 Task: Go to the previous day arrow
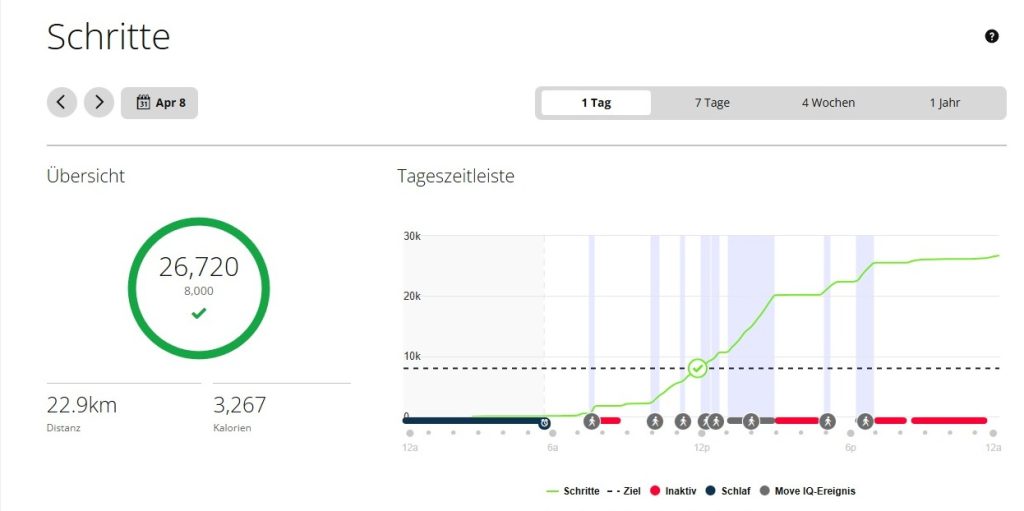62,102
